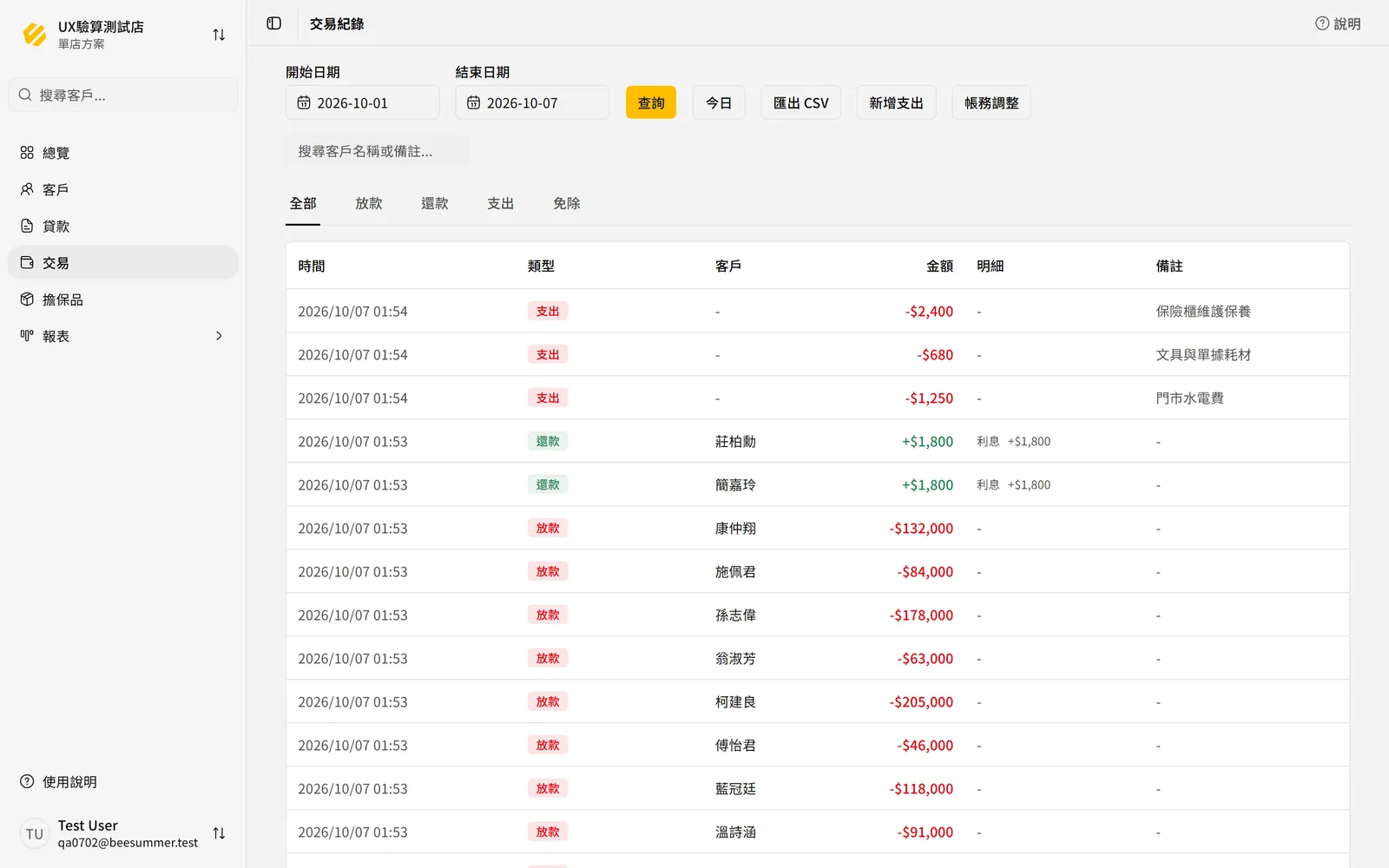Screen dimensions: 1389x868
Task: Click customer name 莊柏勳
Action: pos(735,442)
